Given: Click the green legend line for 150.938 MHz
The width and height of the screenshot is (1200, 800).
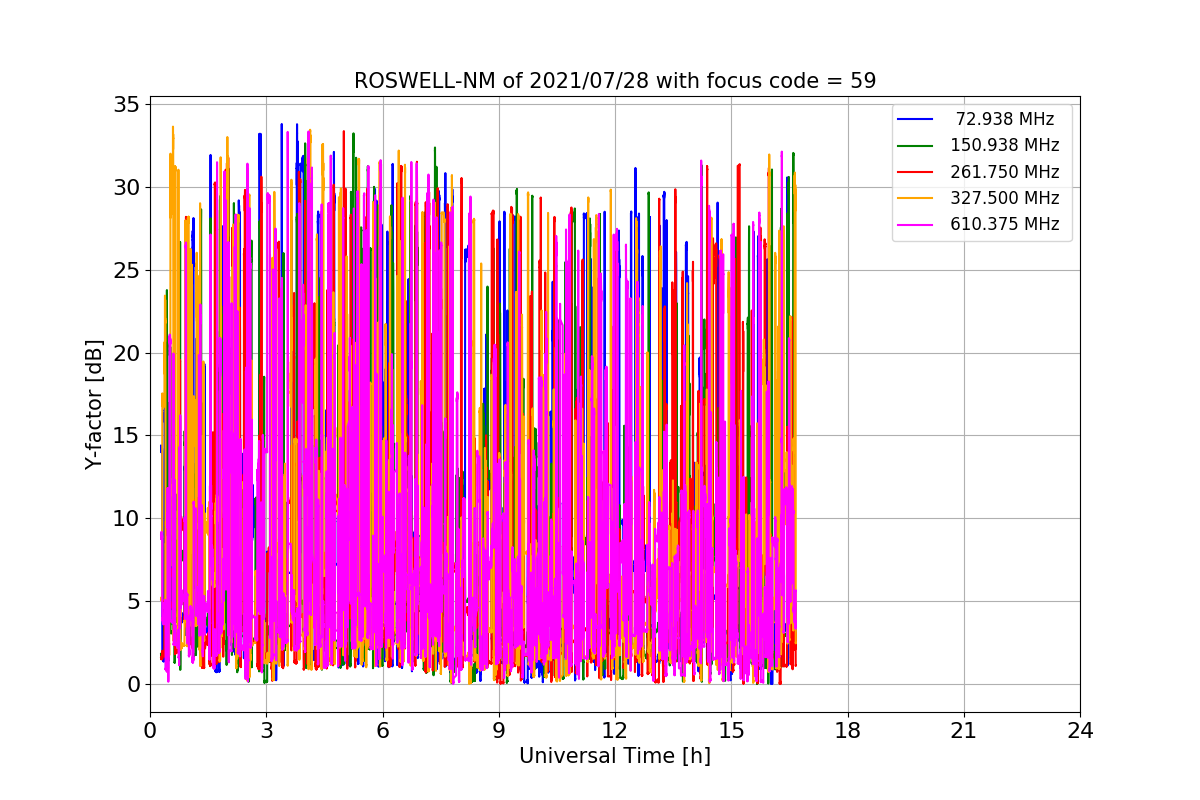Looking at the screenshot, I should (x=915, y=146).
